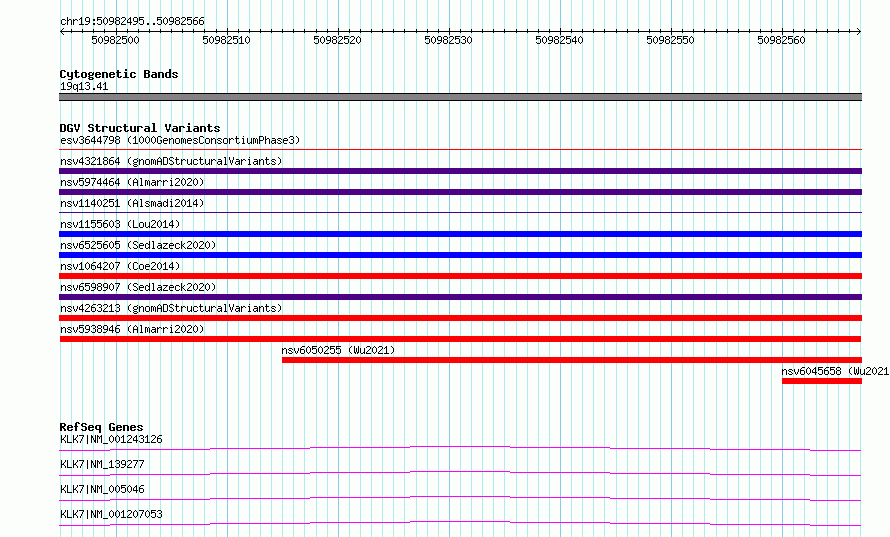The height and width of the screenshot is (537, 890).
Task: Open variant nsv6045658 Wu2021 label
Action: pyautogui.click(x=836, y=371)
